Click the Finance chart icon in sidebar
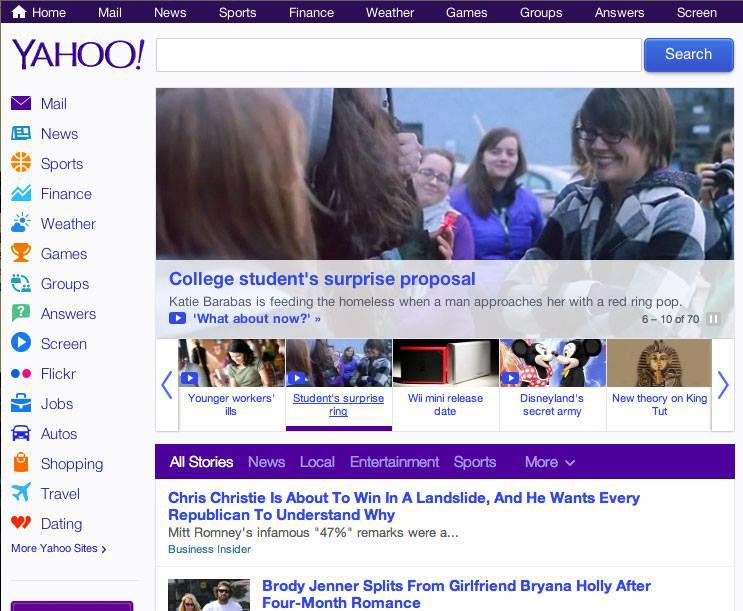The height and width of the screenshot is (611, 743). pyautogui.click(x=21, y=193)
